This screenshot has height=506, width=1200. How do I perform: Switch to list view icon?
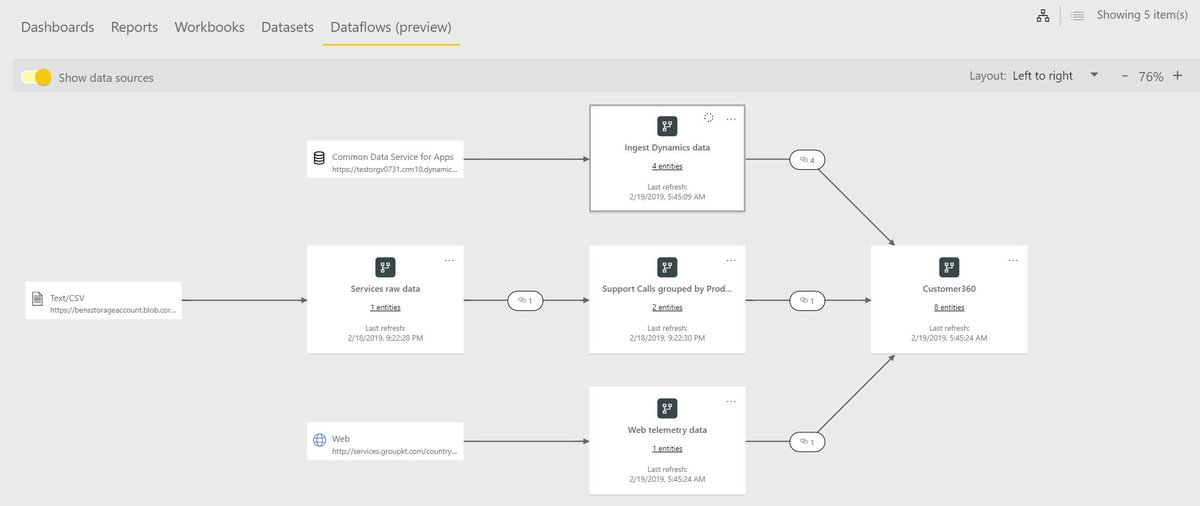point(1077,16)
